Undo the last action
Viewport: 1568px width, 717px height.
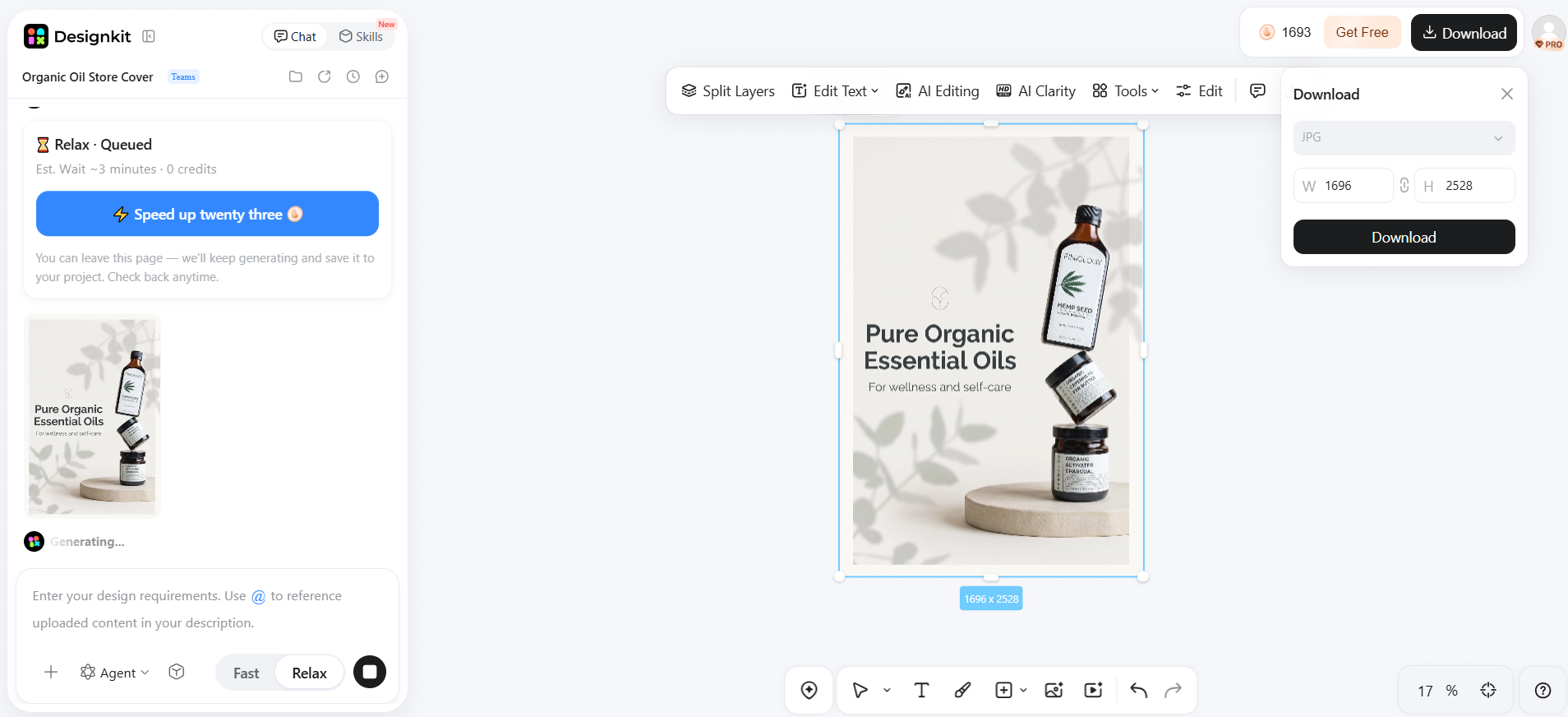1138,690
